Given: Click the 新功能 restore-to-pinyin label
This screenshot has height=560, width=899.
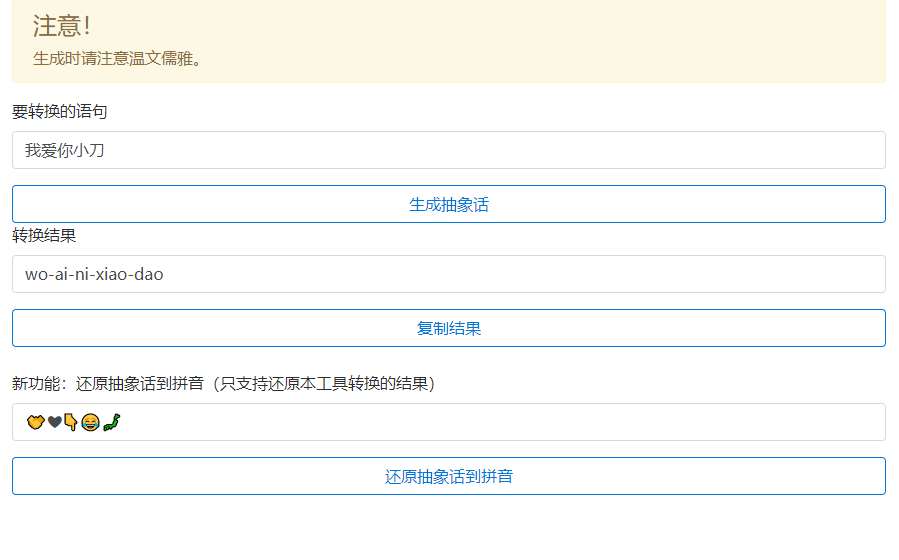Looking at the screenshot, I should click(223, 383).
